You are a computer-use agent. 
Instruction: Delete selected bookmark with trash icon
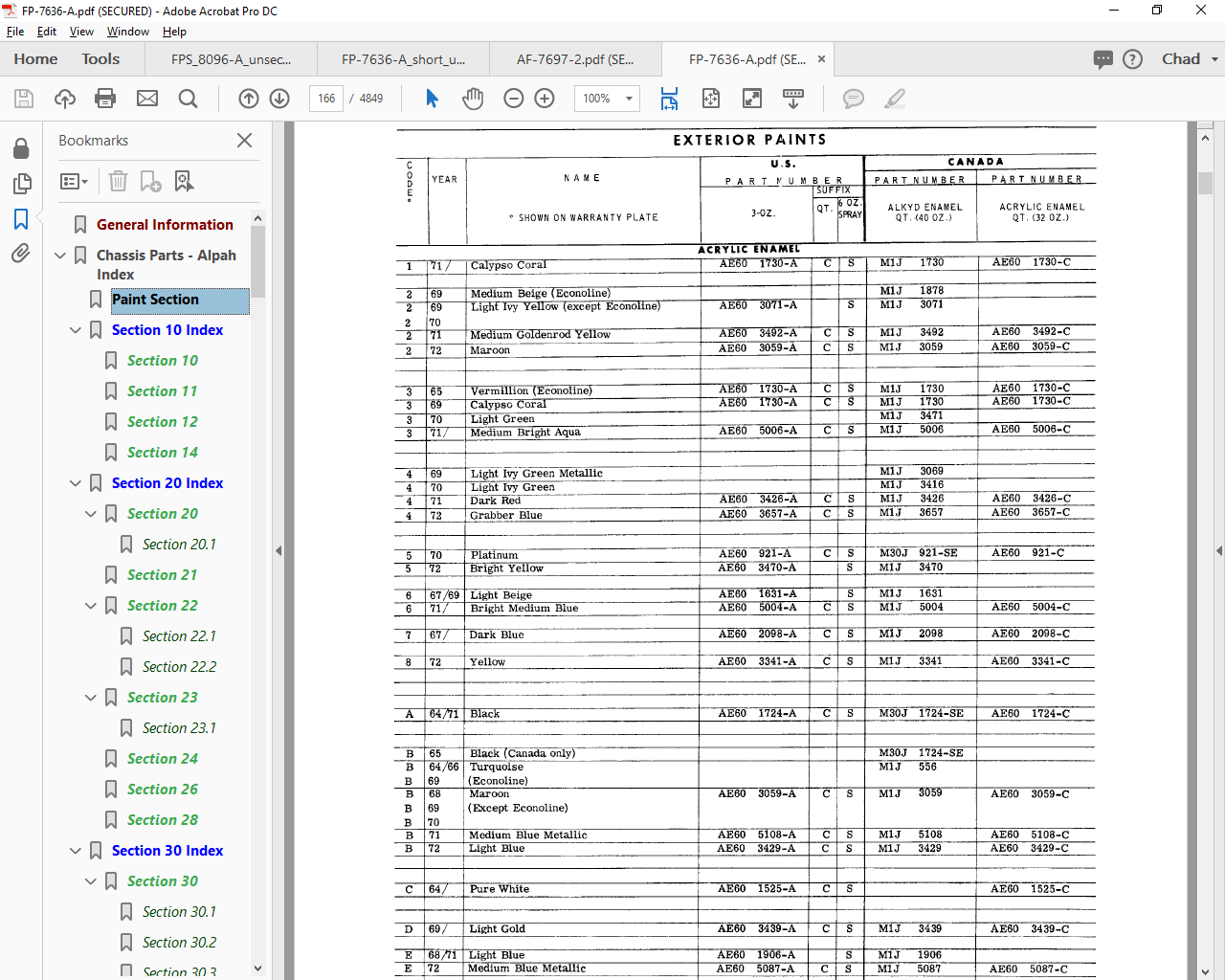[x=118, y=181]
